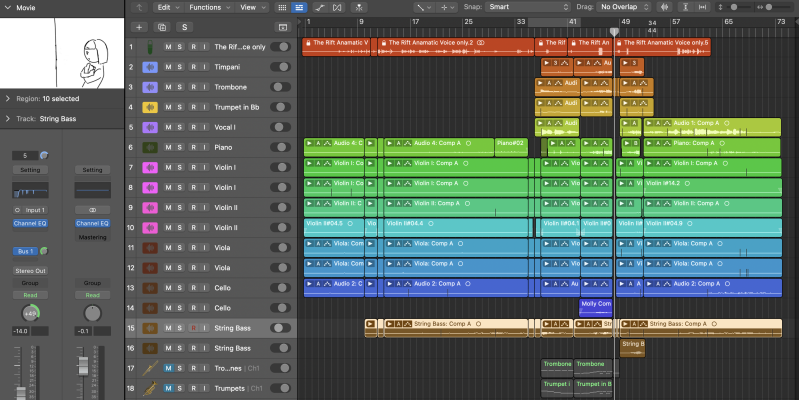Image resolution: width=799 pixels, height=400 pixels.
Task: Click the pan knob on the Mastering strip
Action: tap(92, 313)
